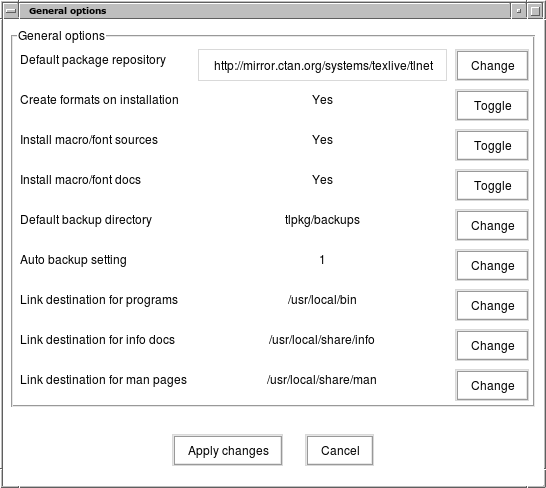The width and height of the screenshot is (546, 488).
Task: Open the window menu icon in title bar
Action: click(11, 11)
